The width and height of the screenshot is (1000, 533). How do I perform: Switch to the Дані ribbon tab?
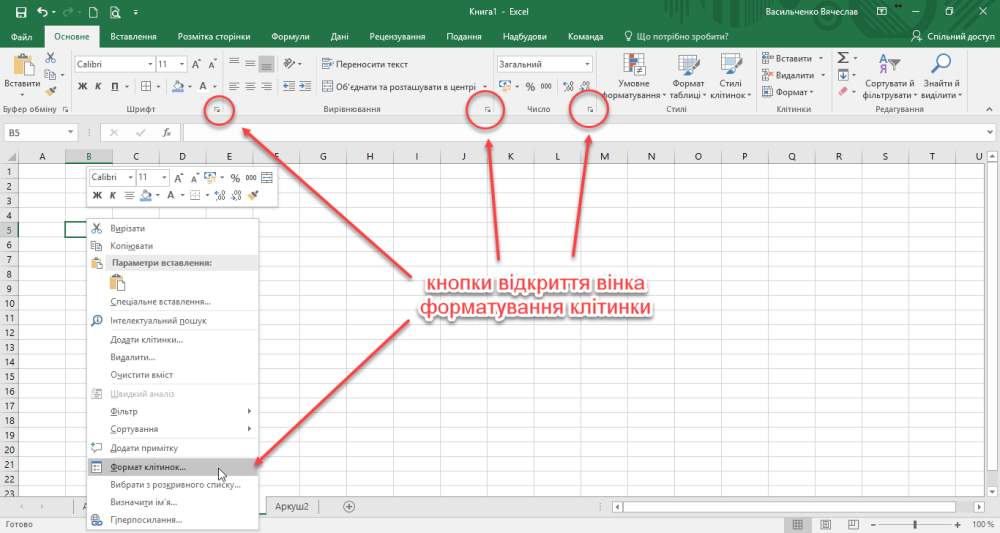(x=339, y=36)
